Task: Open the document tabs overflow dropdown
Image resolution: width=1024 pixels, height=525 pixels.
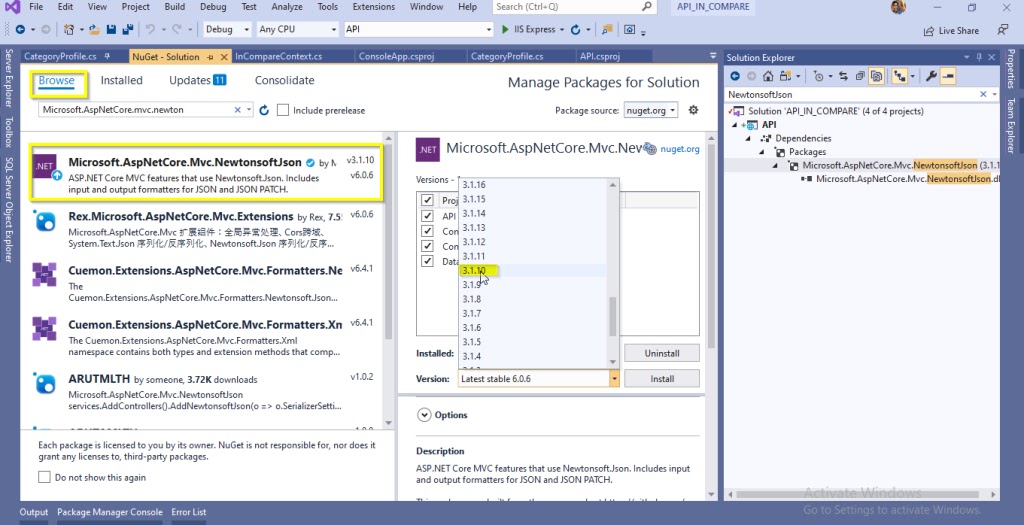Action: pyautogui.click(x=712, y=57)
